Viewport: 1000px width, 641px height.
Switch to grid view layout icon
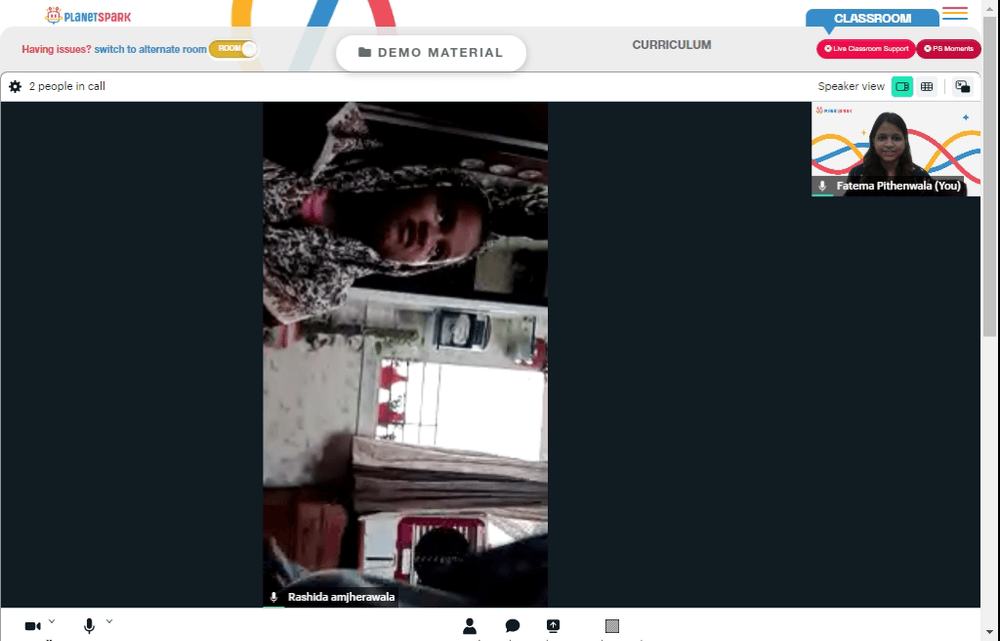(927, 87)
